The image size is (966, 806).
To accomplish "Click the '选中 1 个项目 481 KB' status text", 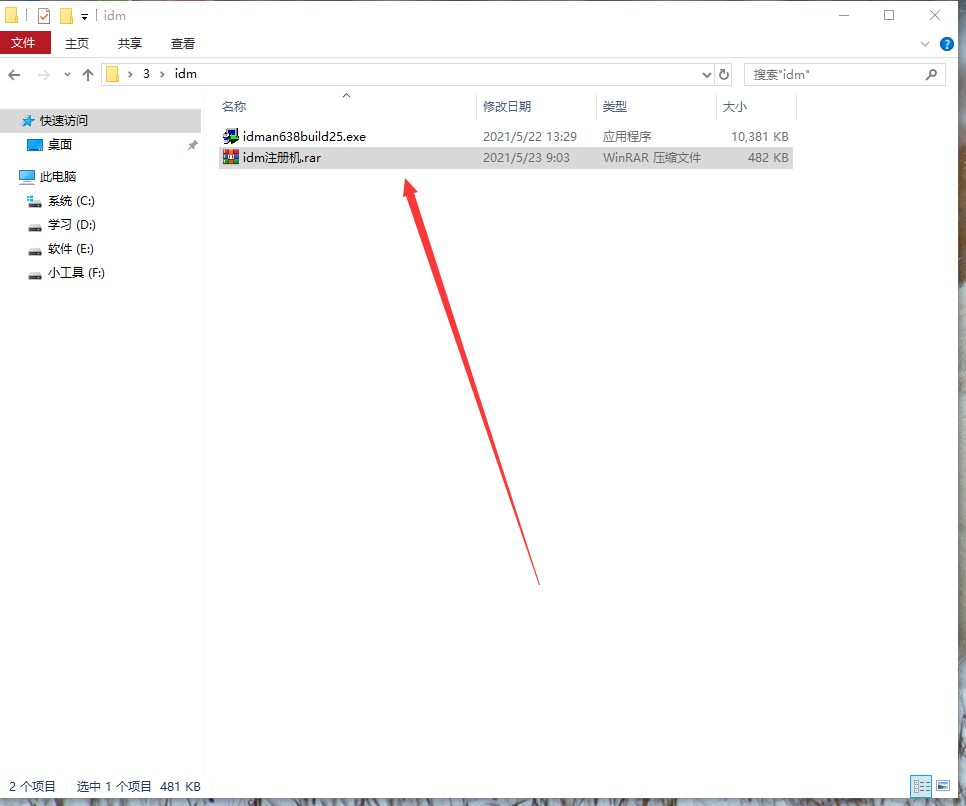I will (x=139, y=786).
